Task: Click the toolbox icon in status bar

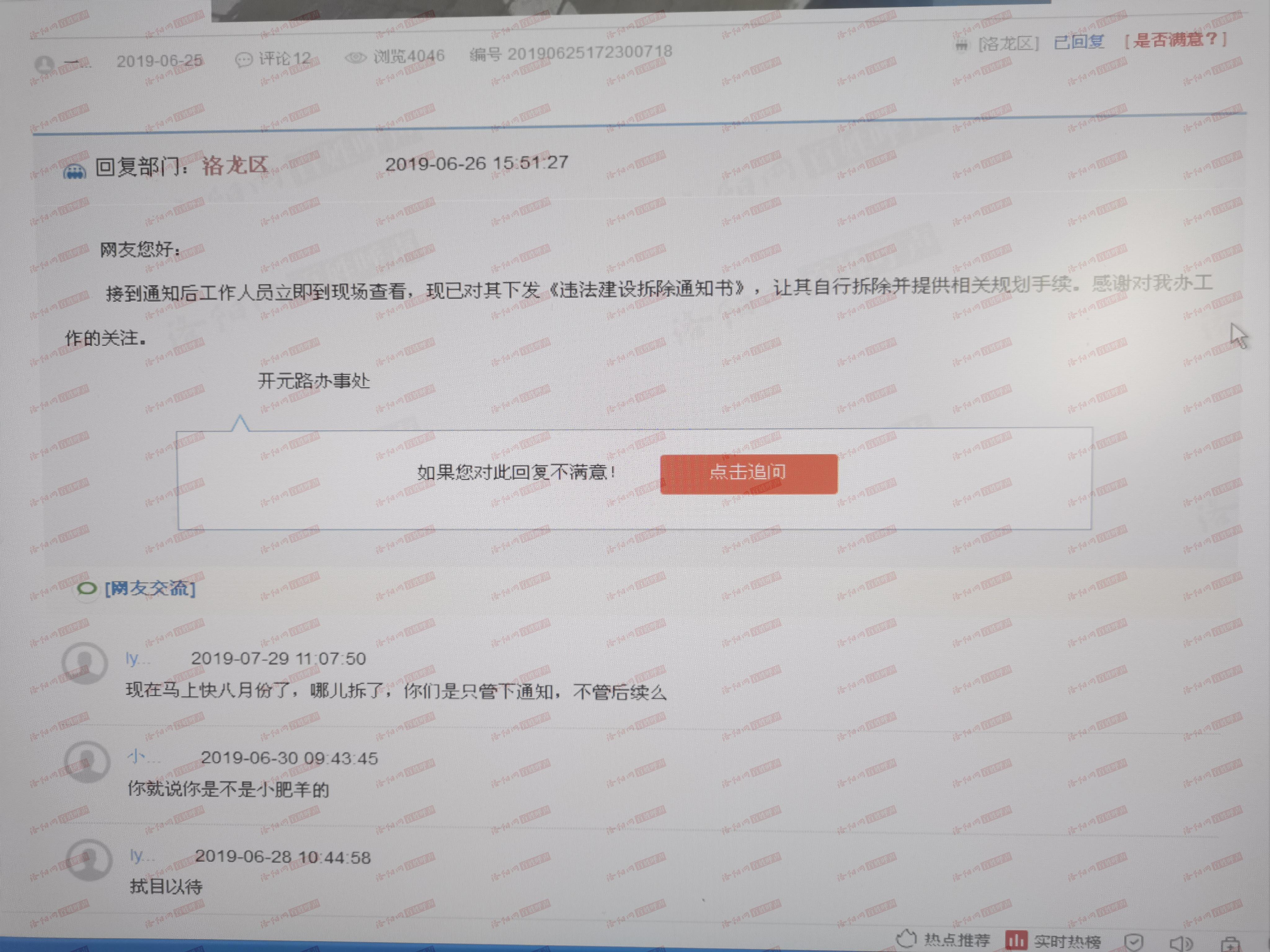Action: pyautogui.click(x=1230, y=944)
